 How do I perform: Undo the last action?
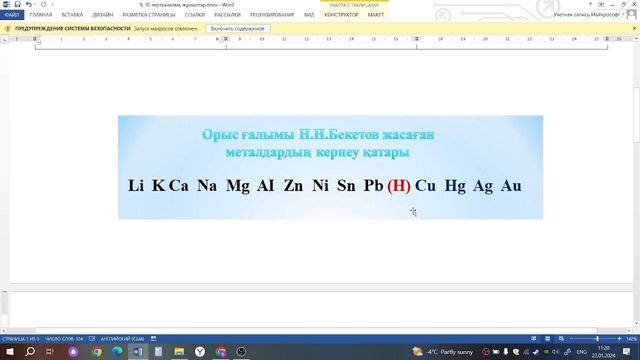(x=29, y=4)
